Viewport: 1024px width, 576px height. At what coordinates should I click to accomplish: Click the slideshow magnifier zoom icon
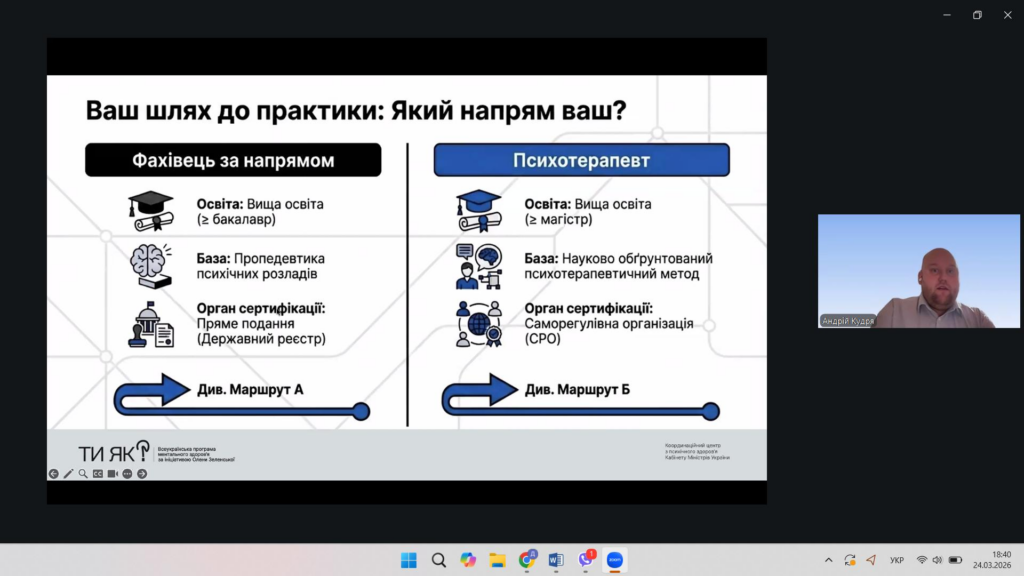pos(83,474)
